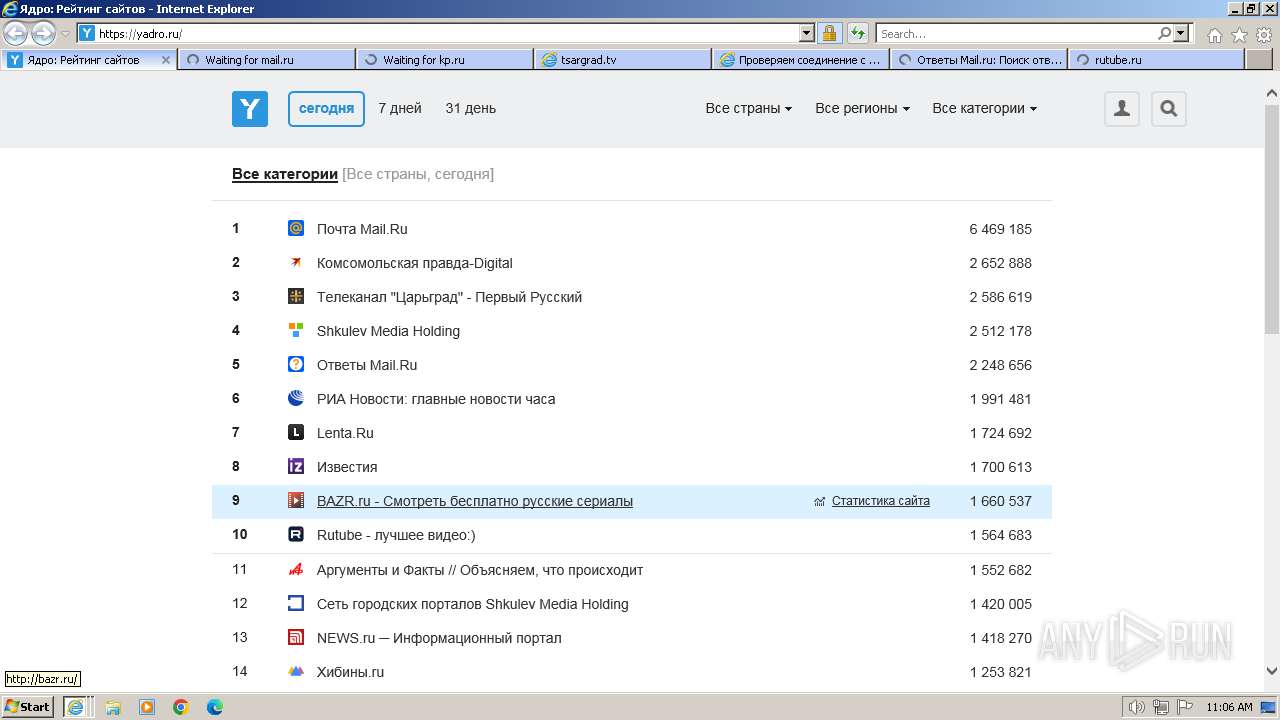Viewport: 1280px width, 720px height.
Task: Open the site search magnifier button
Action: (x=1169, y=109)
